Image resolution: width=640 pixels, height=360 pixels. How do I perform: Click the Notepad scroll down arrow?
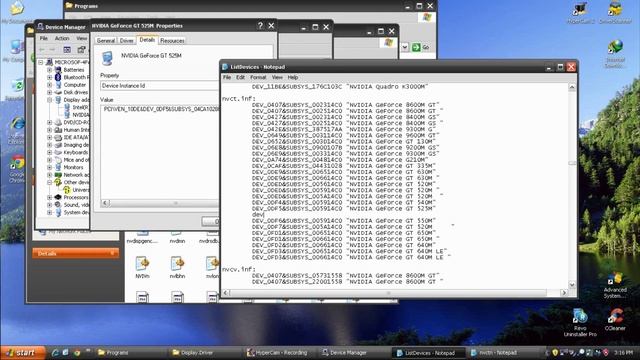(x=572, y=285)
